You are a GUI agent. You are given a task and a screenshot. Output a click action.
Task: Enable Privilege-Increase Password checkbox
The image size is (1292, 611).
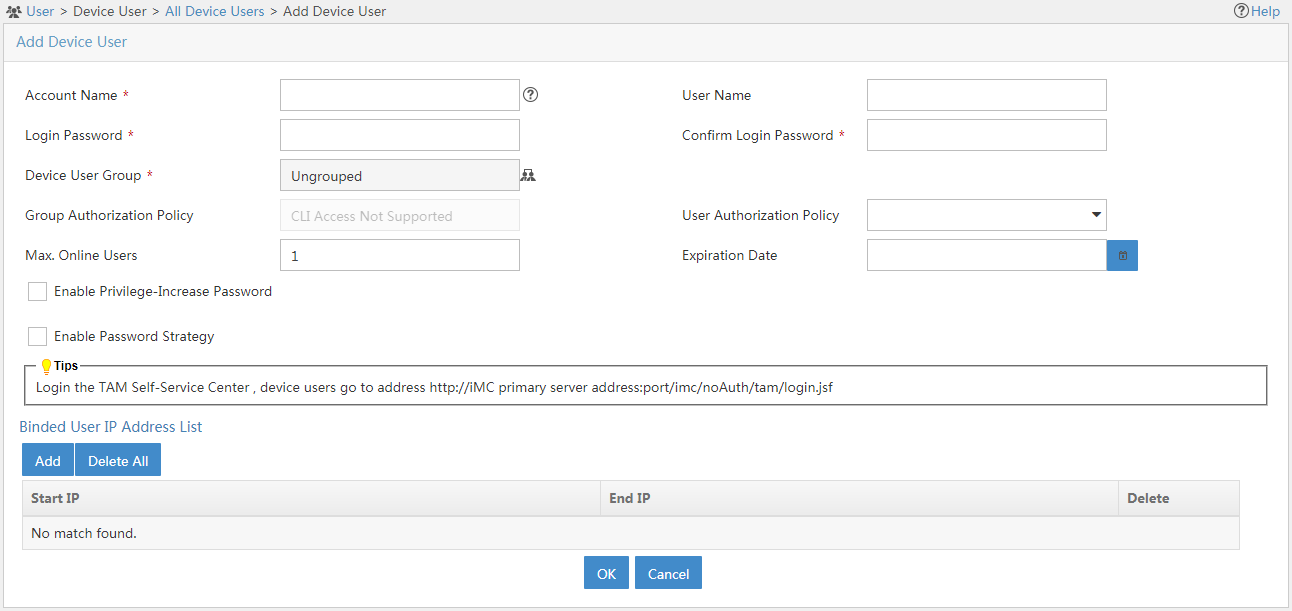[x=38, y=291]
